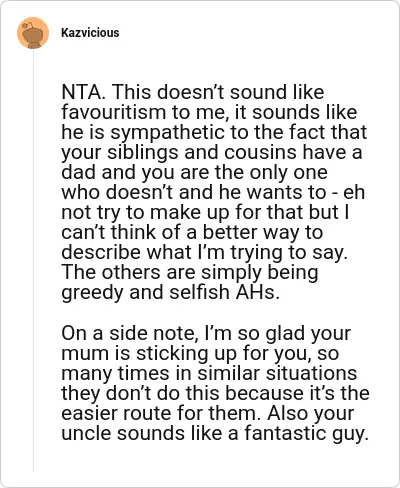Open the orange Reddit avatar of Kazvicious

33,33
